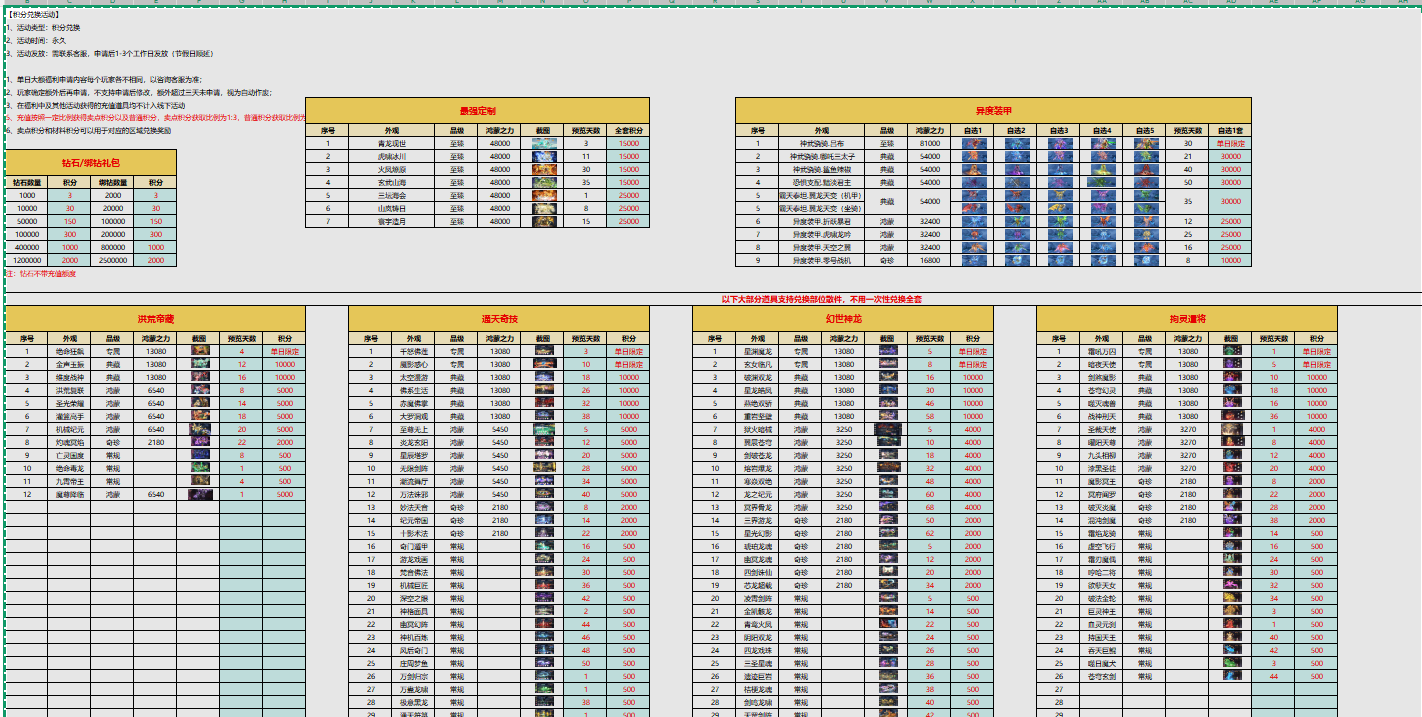The height and width of the screenshot is (717, 1422).
Task: Select the red 以下大部分道具支持兑换部位散件 banner
Action: click(x=821, y=299)
